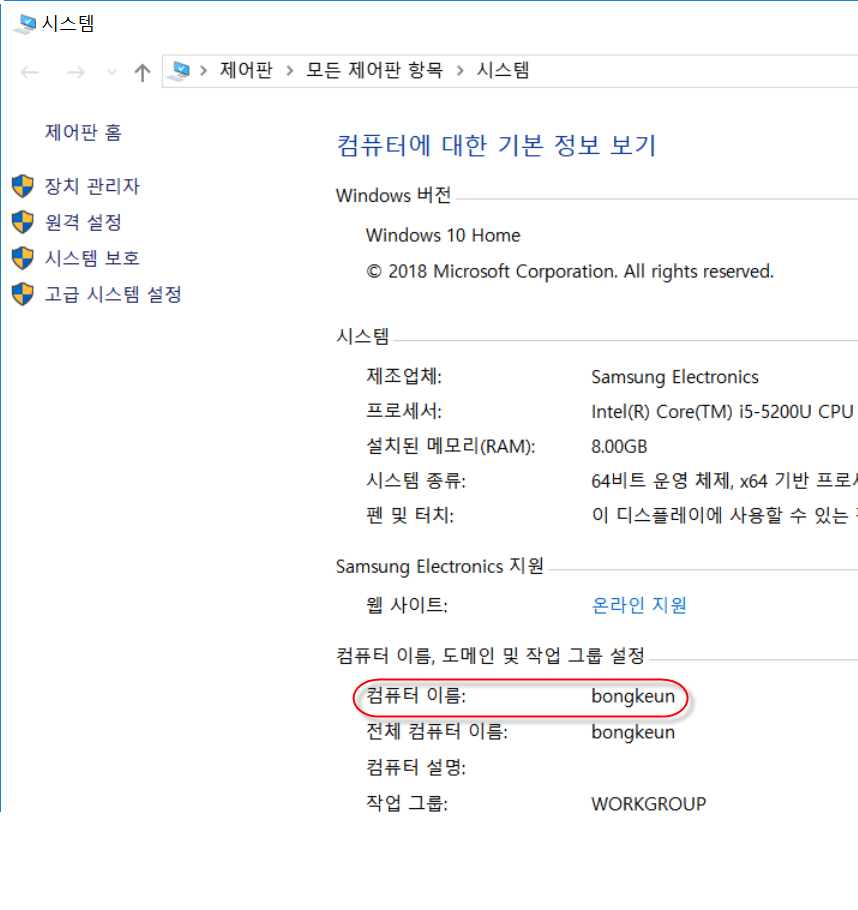Click the shield icon beside 원격 설정
This screenshot has height=910, width=858.
(23, 222)
